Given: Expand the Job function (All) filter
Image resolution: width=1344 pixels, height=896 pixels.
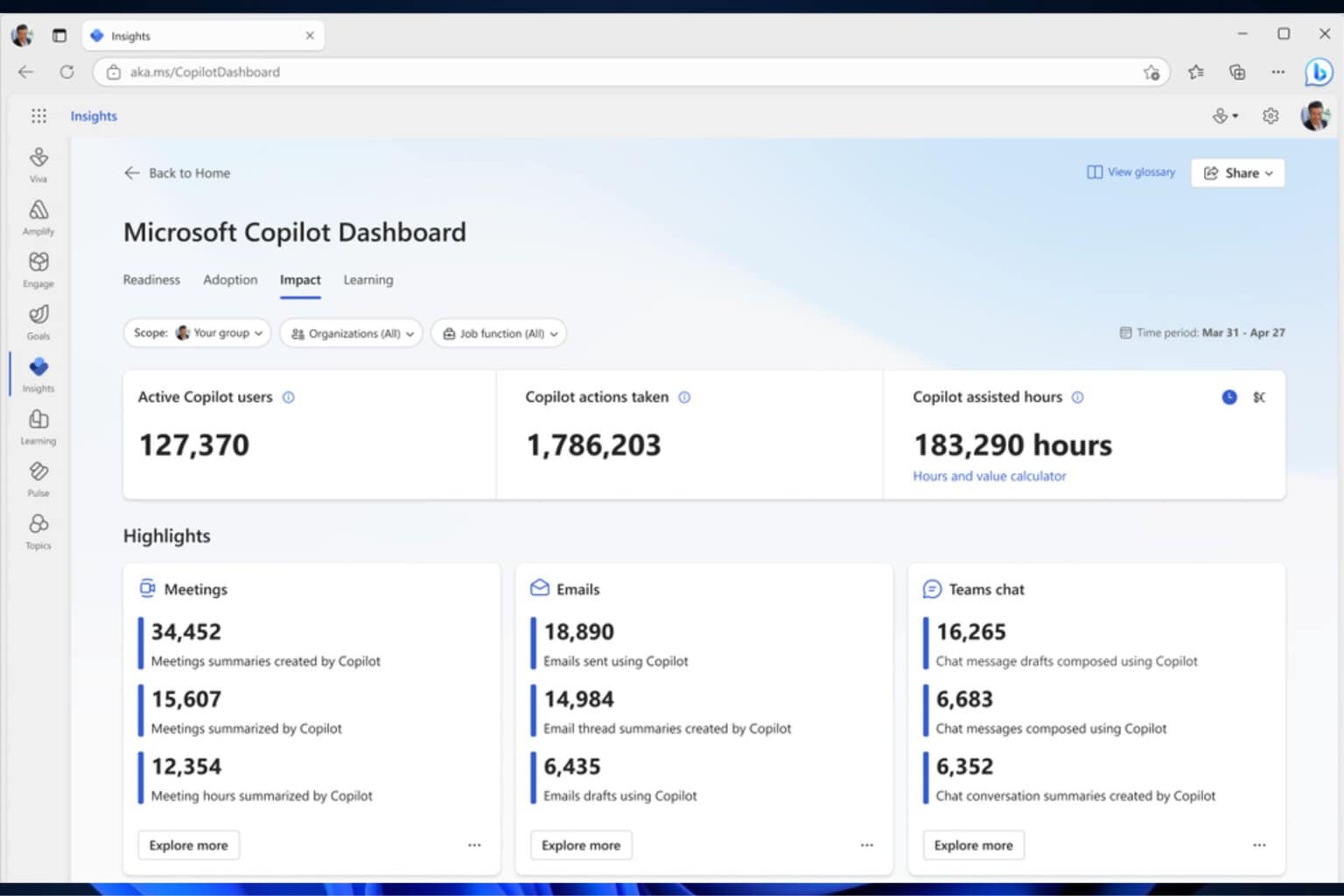Looking at the screenshot, I should tap(499, 333).
